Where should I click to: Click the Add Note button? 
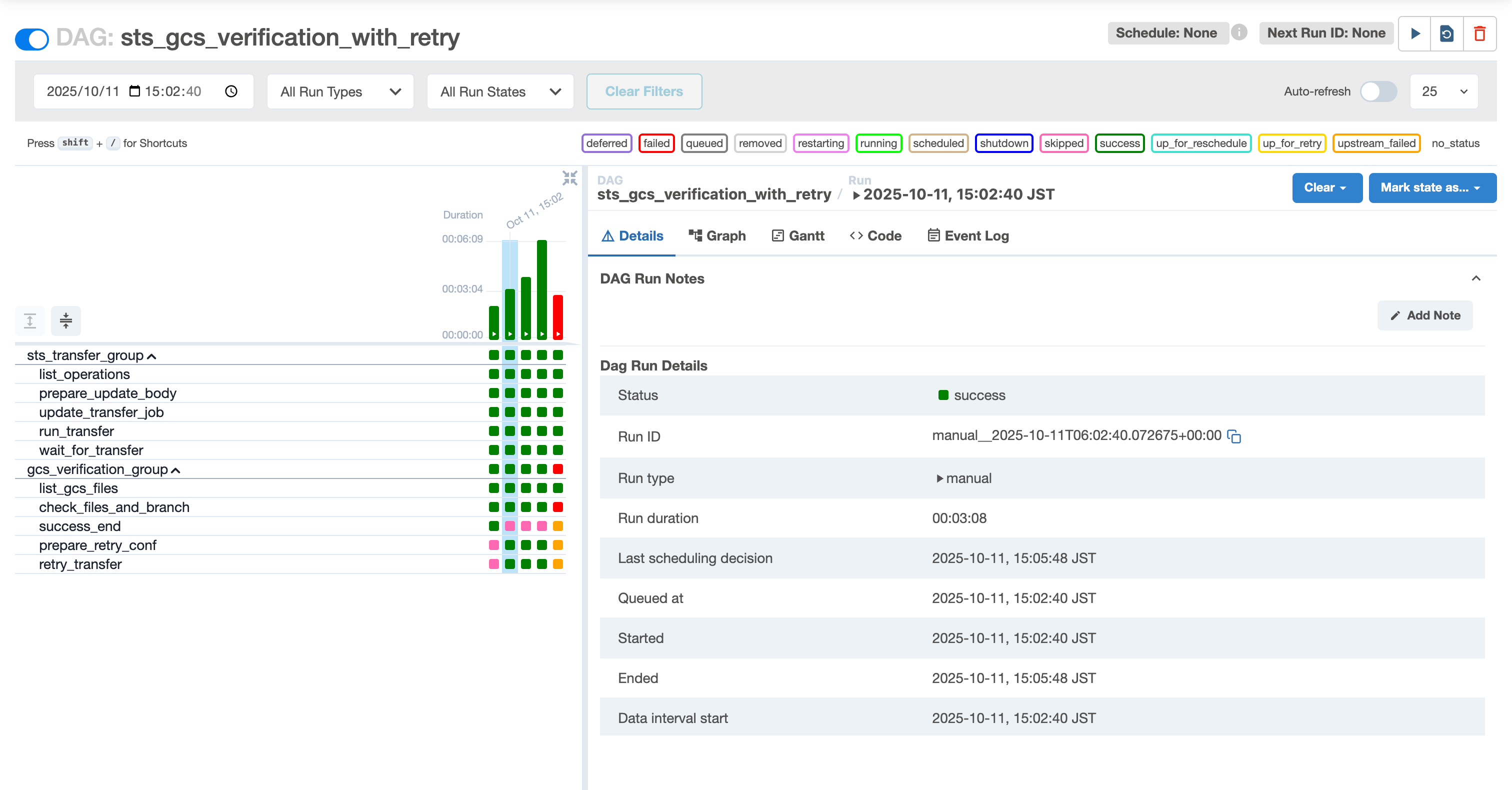1425,315
